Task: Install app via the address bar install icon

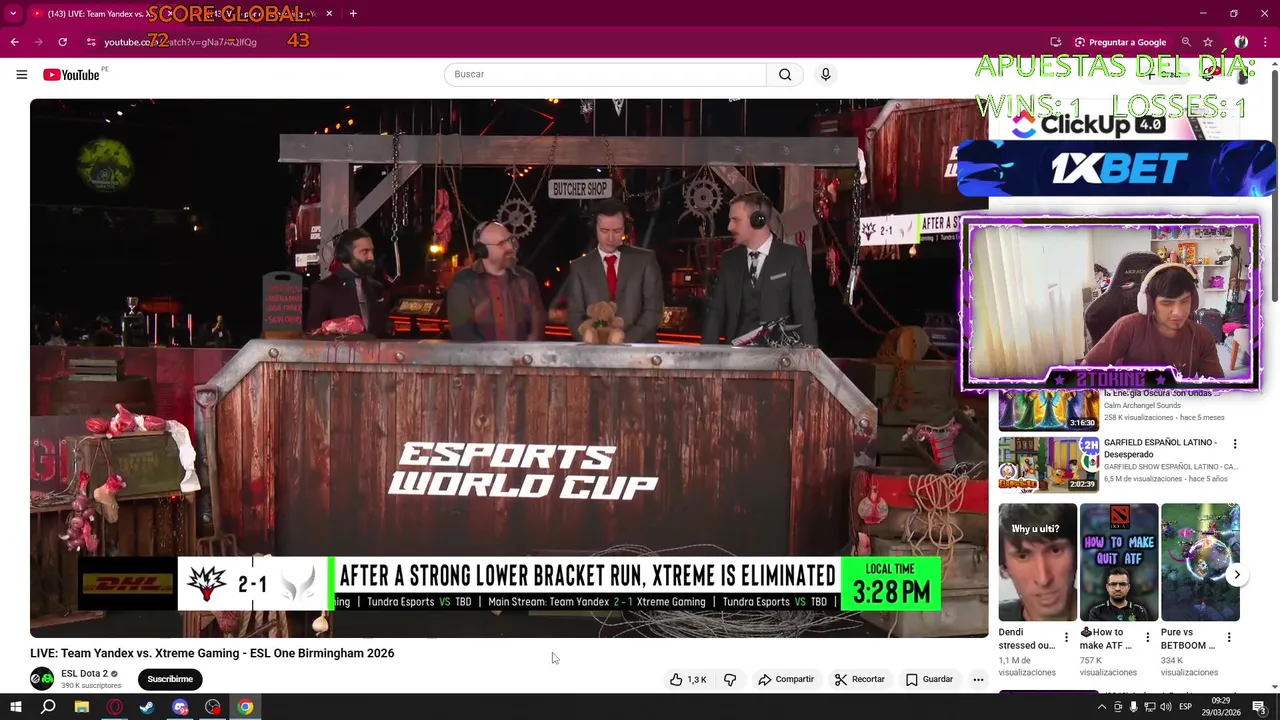Action: [1055, 42]
